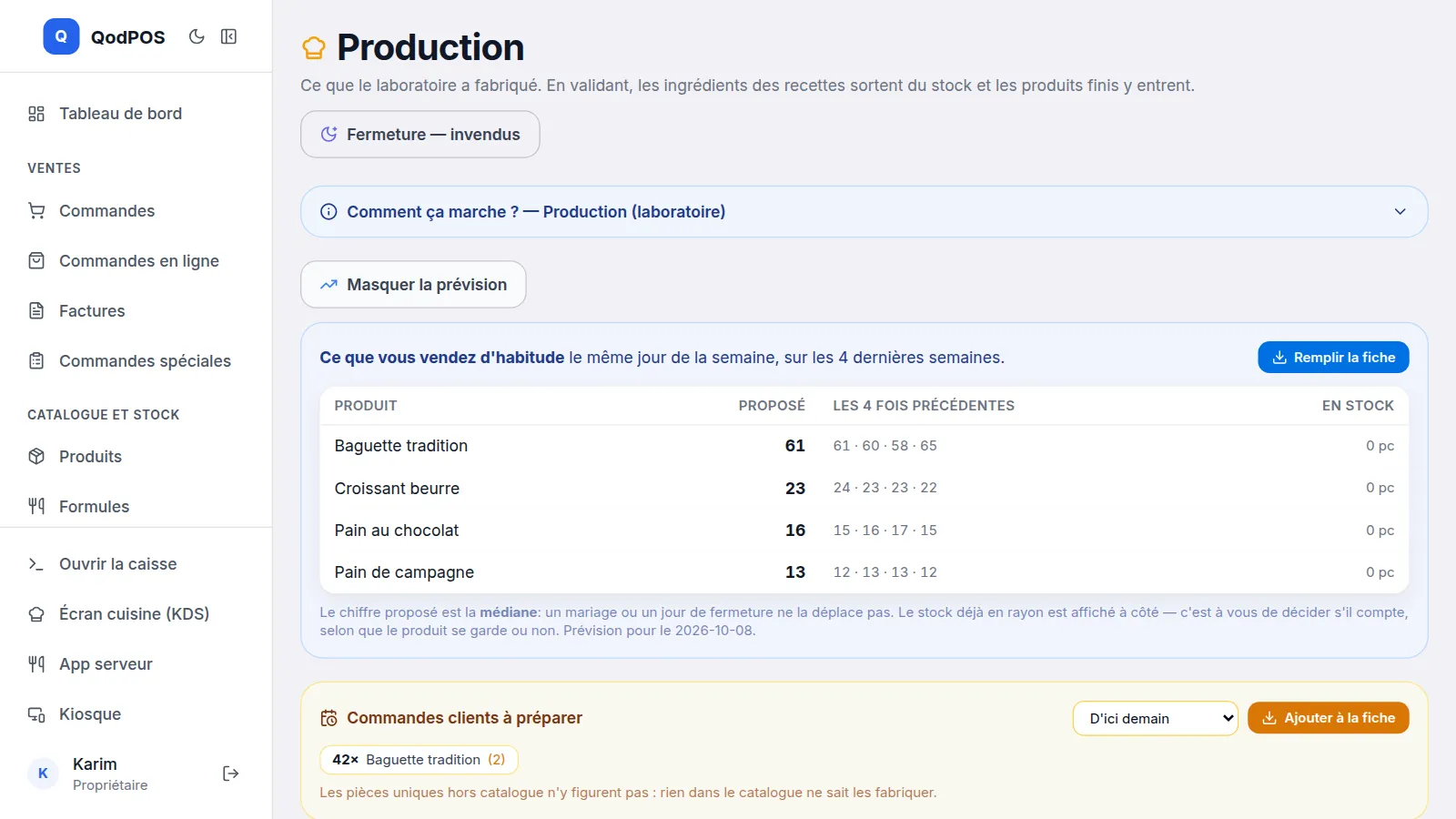The width and height of the screenshot is (1456, 819).
Task: Click the chevron of help panel
Action: click(x=1400, y=212)
